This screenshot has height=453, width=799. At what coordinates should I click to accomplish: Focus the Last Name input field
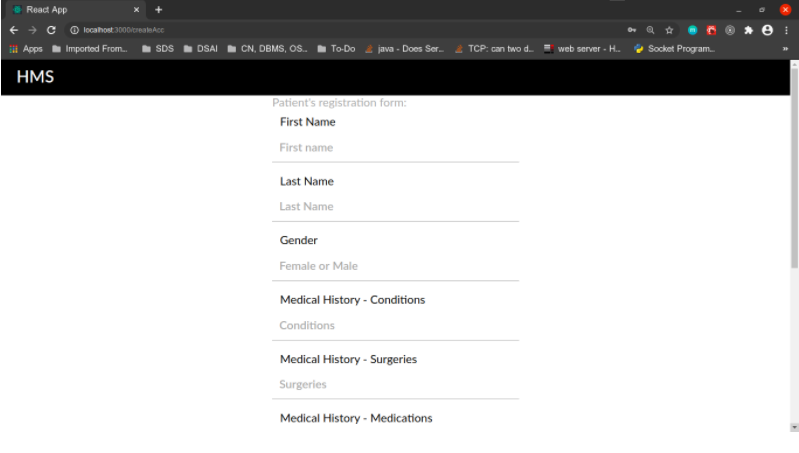tap(395, 207)
